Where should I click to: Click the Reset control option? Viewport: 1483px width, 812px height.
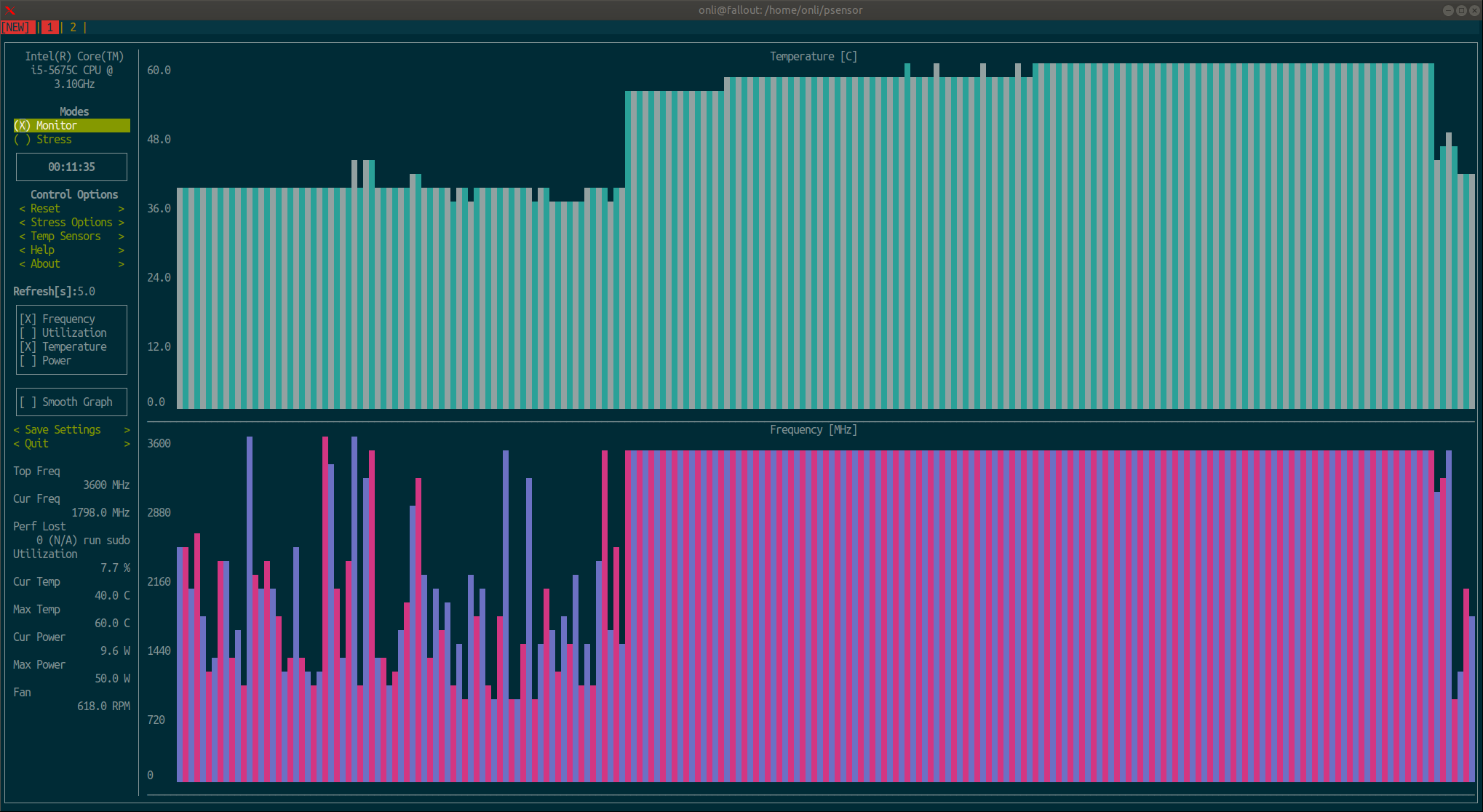click(71, 208)
